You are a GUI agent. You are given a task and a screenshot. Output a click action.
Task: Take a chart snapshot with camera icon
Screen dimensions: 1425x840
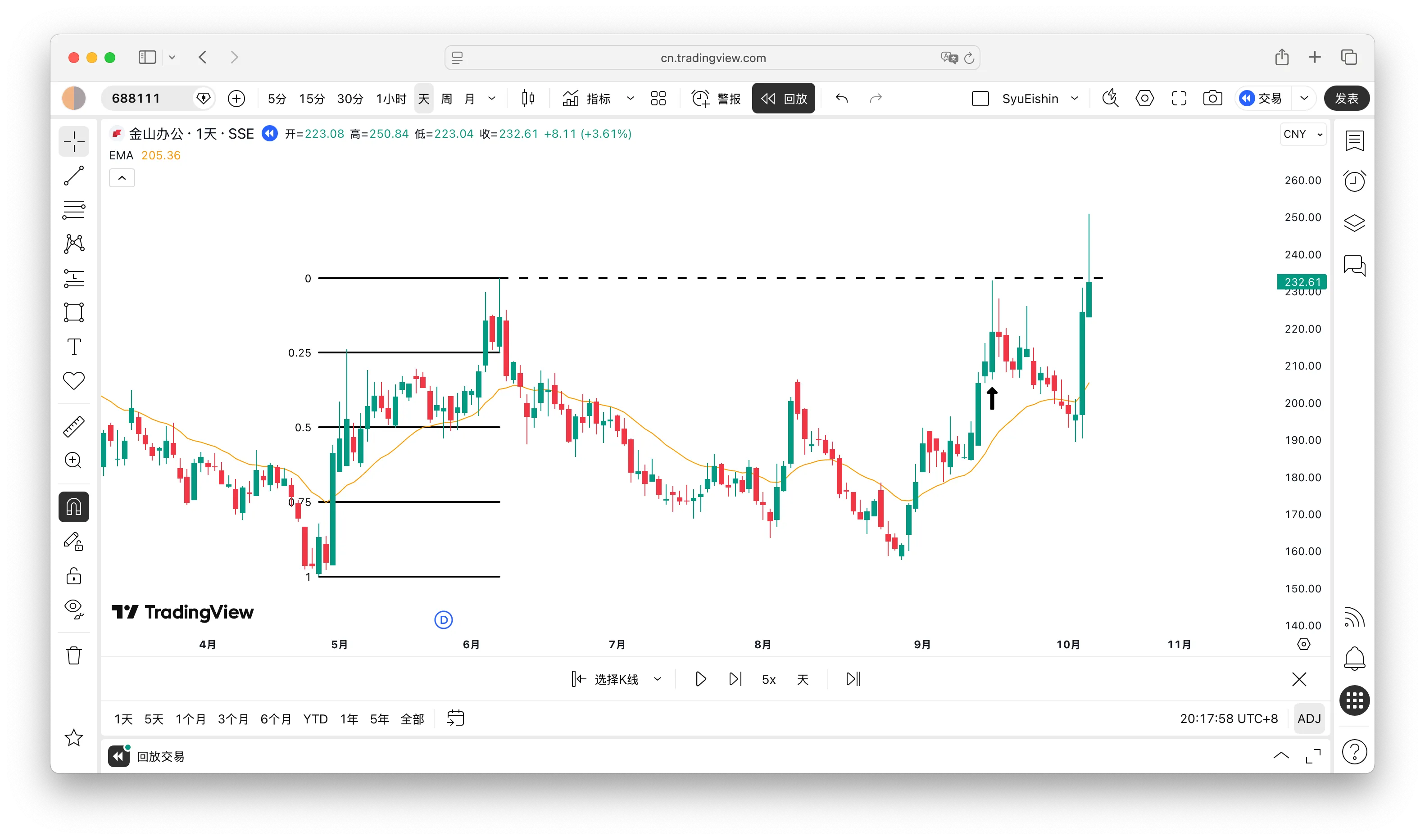click(1212, 99)
